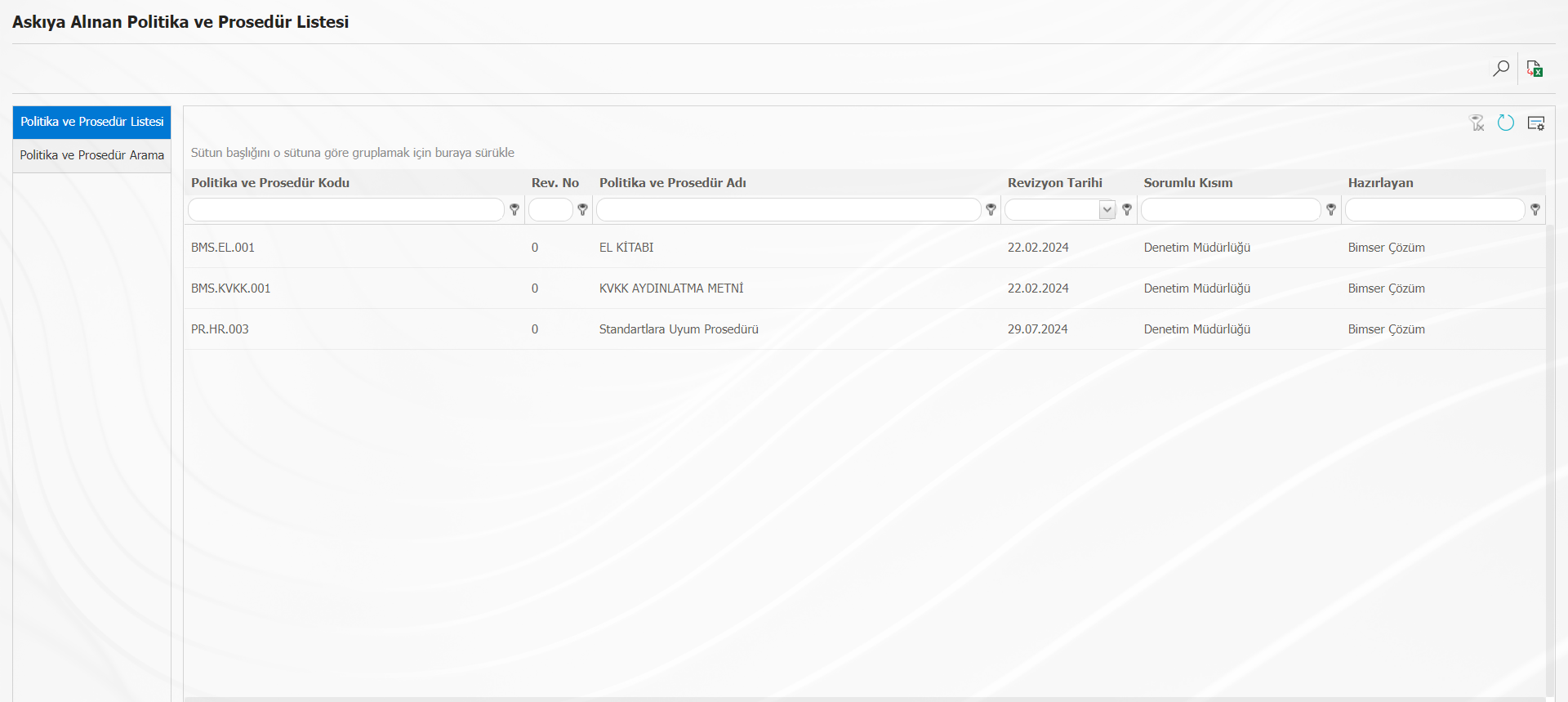Open filter menu for Hazırlayan
Viewport: 1568px width, 702px height.
[1535, 210]
